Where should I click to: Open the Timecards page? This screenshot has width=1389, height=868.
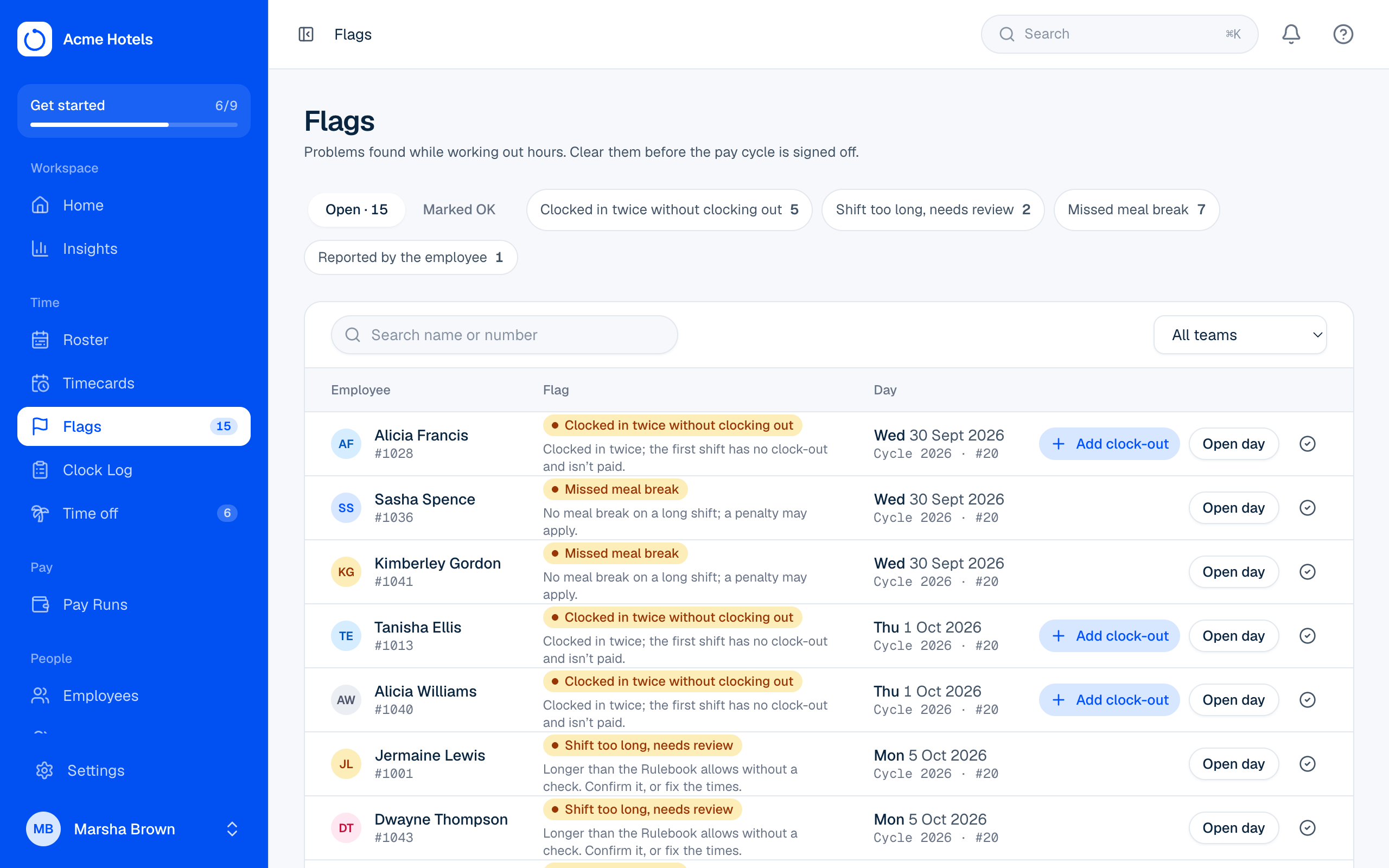click(x=133, y=383)
